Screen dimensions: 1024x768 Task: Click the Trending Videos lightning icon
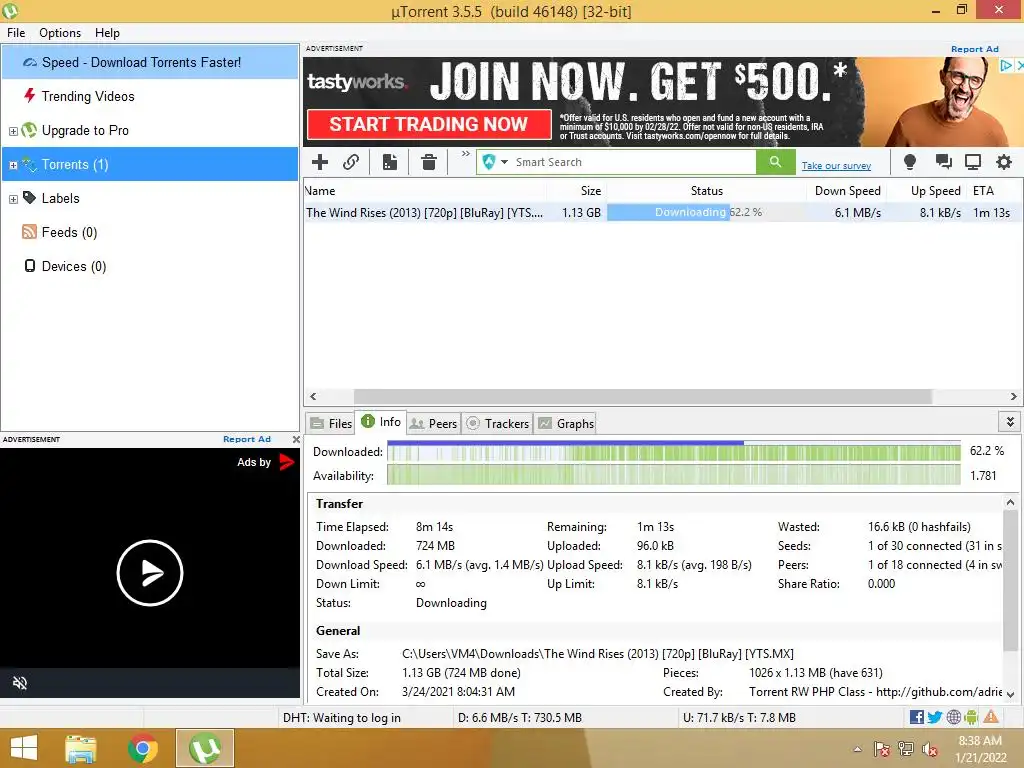coord(29,96)
